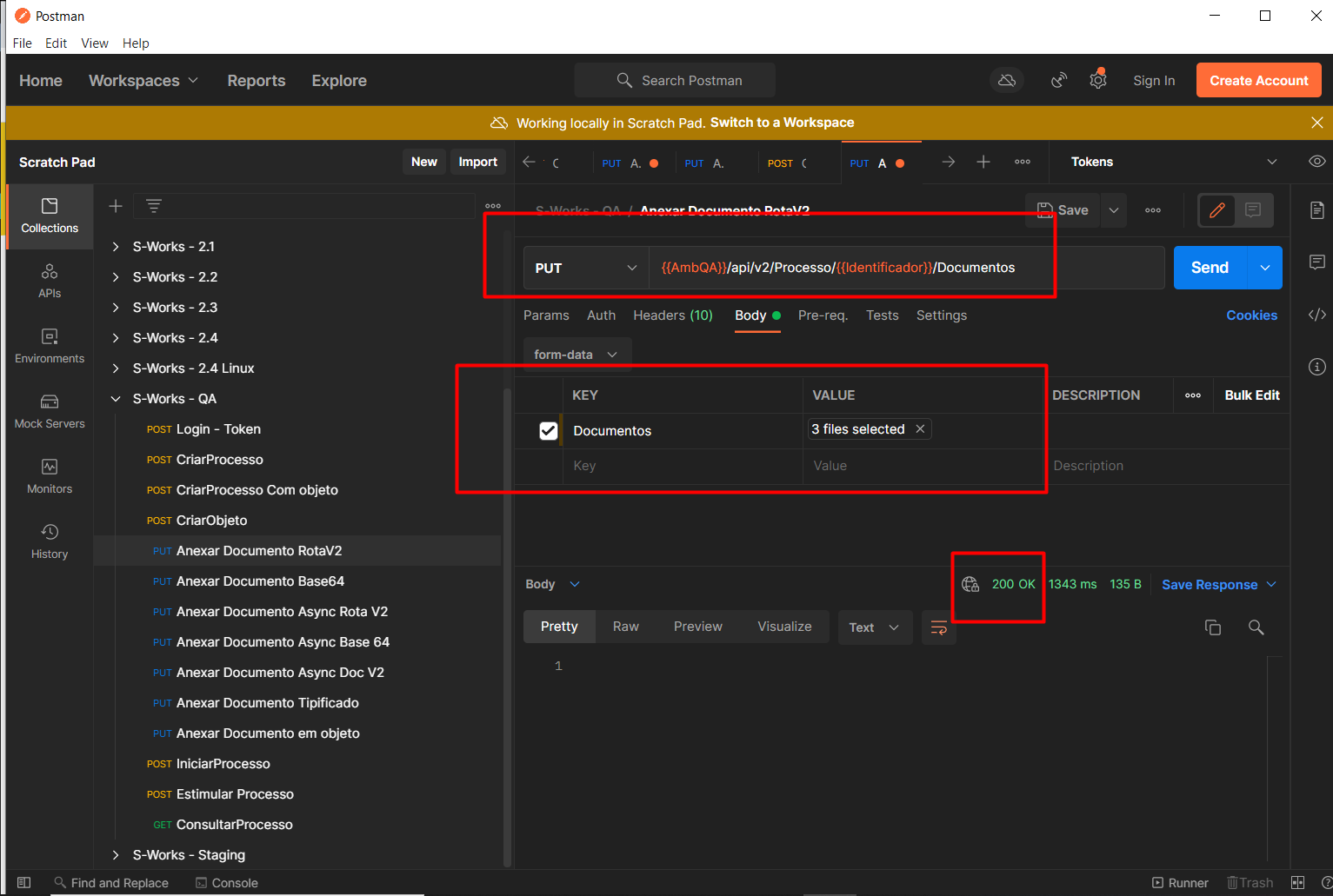Click the satellite capture requests icon
The width and height of the screenshot is (1333, 896).
point(1059,80)
